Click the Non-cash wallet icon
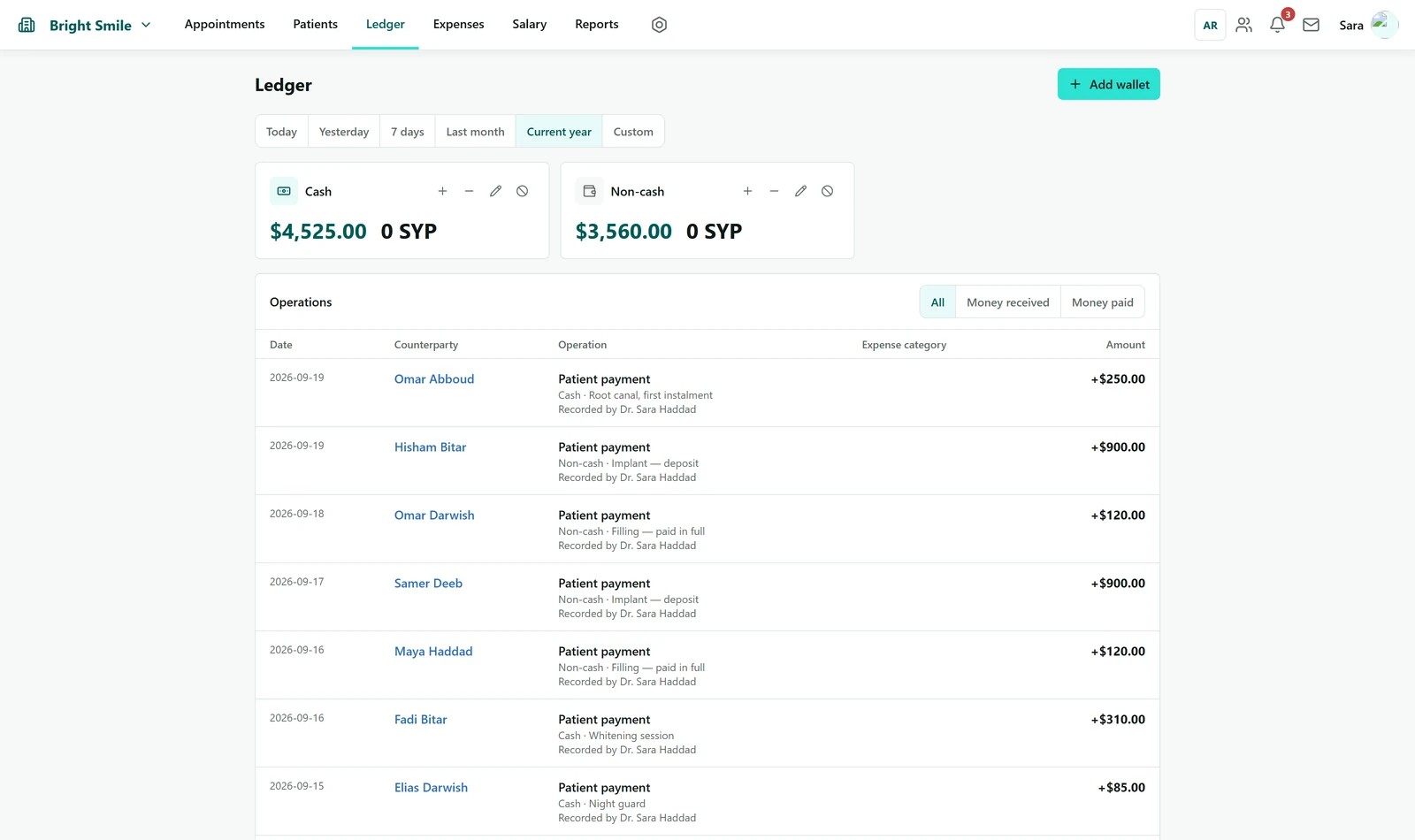 coord(590,191)
